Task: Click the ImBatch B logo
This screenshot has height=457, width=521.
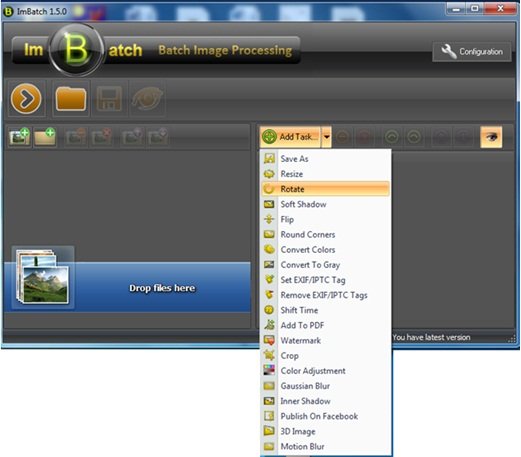Action: pyautogui.click(x=76, y=50)
